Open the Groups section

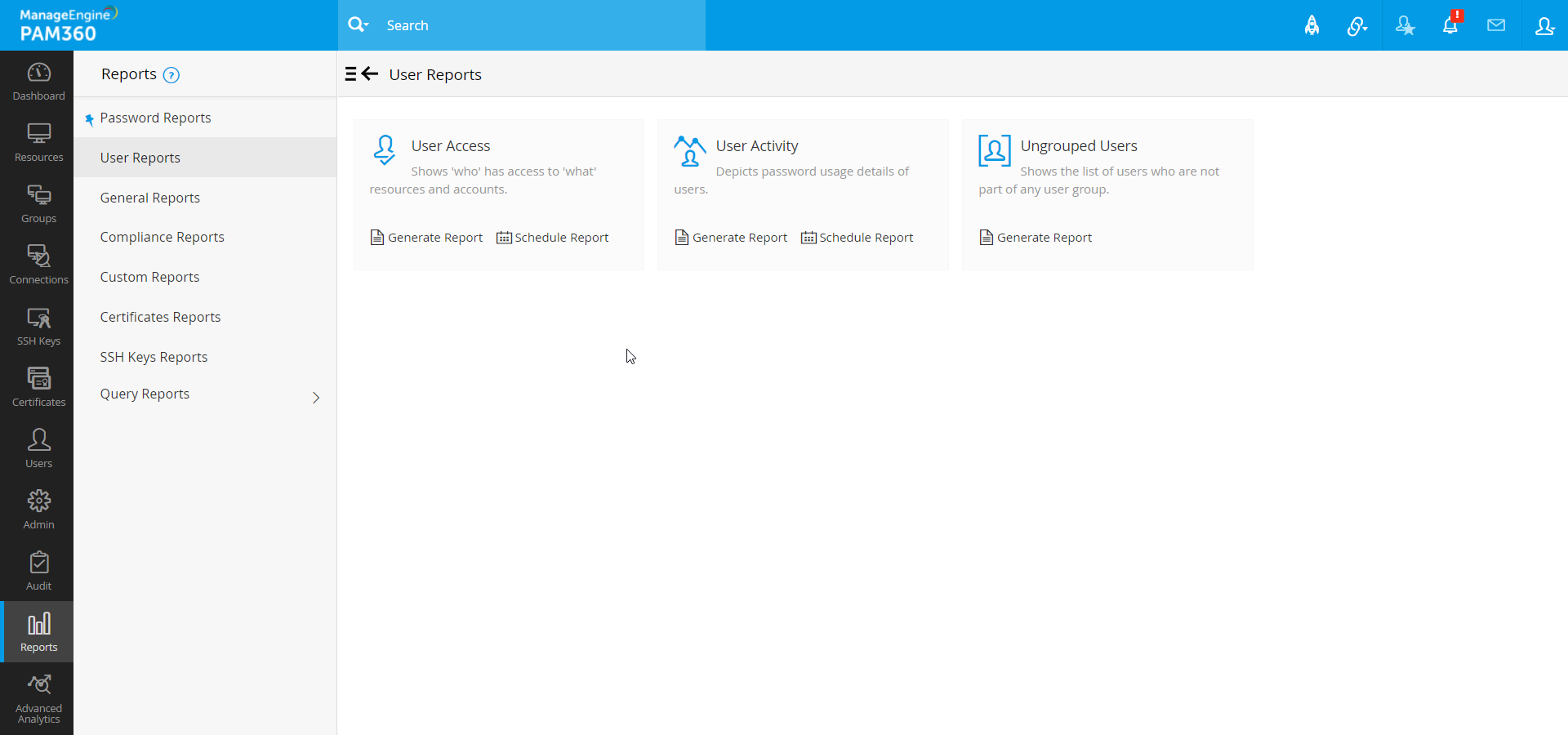[x=38, y=203]
